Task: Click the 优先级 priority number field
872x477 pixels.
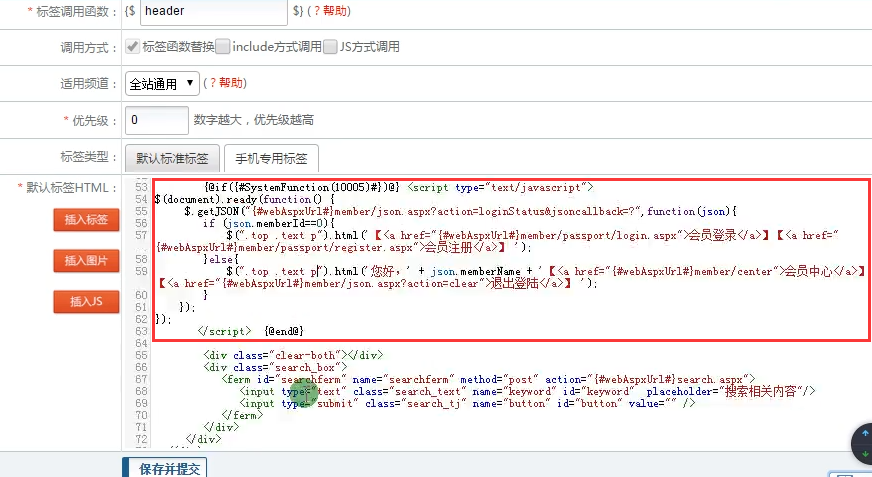Action: pyautogui.click(x=157, y=120)
